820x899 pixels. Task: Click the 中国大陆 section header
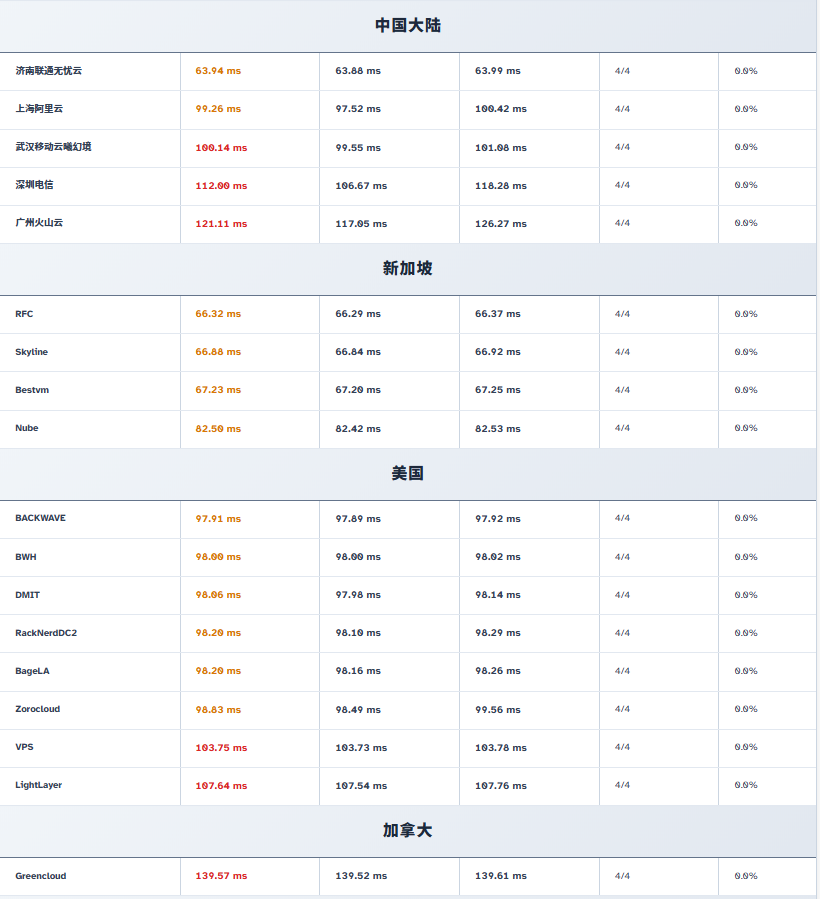[408, 25]
